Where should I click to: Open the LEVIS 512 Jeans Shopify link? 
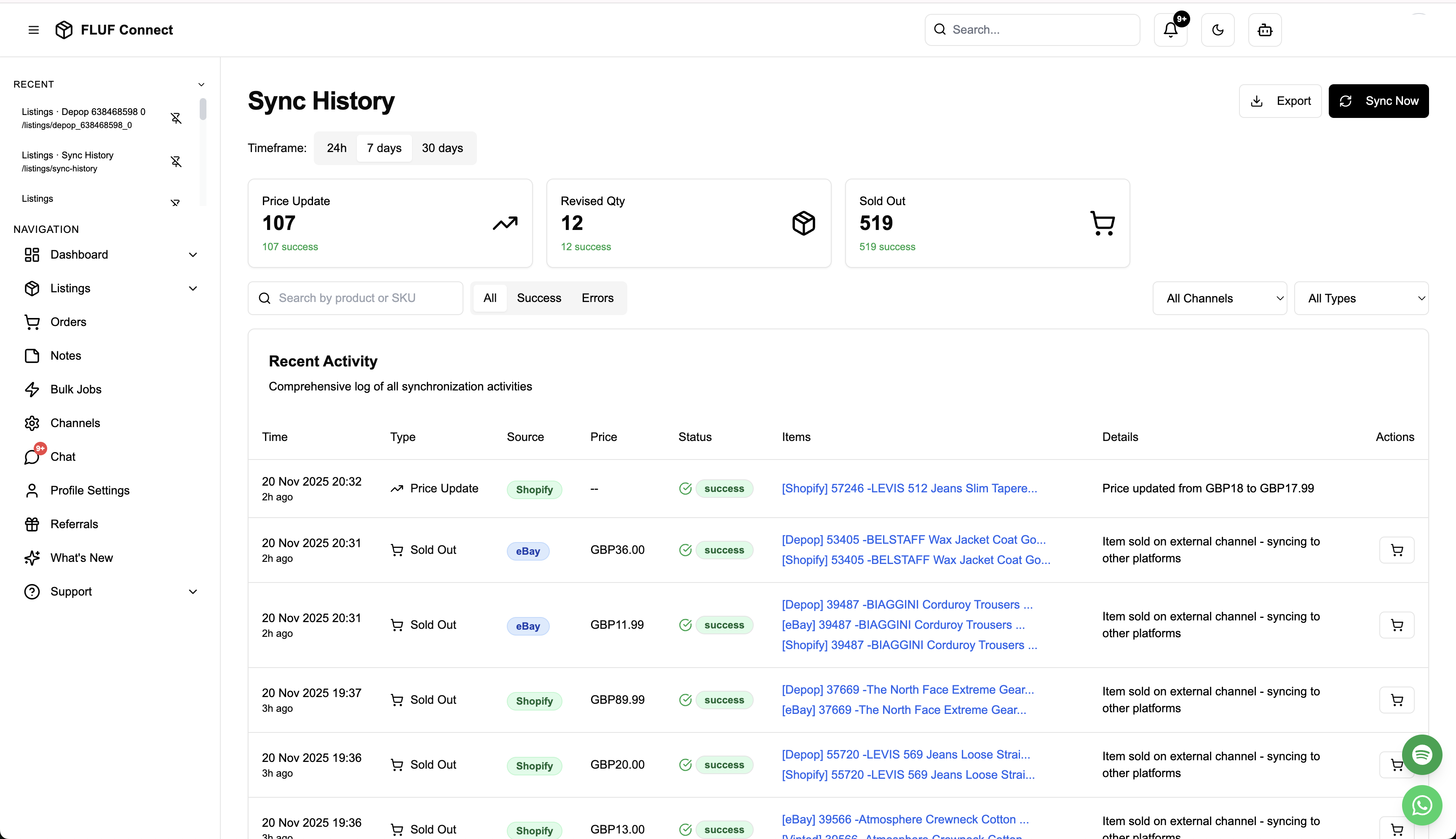pyautogui.click(x=909, y=488)
